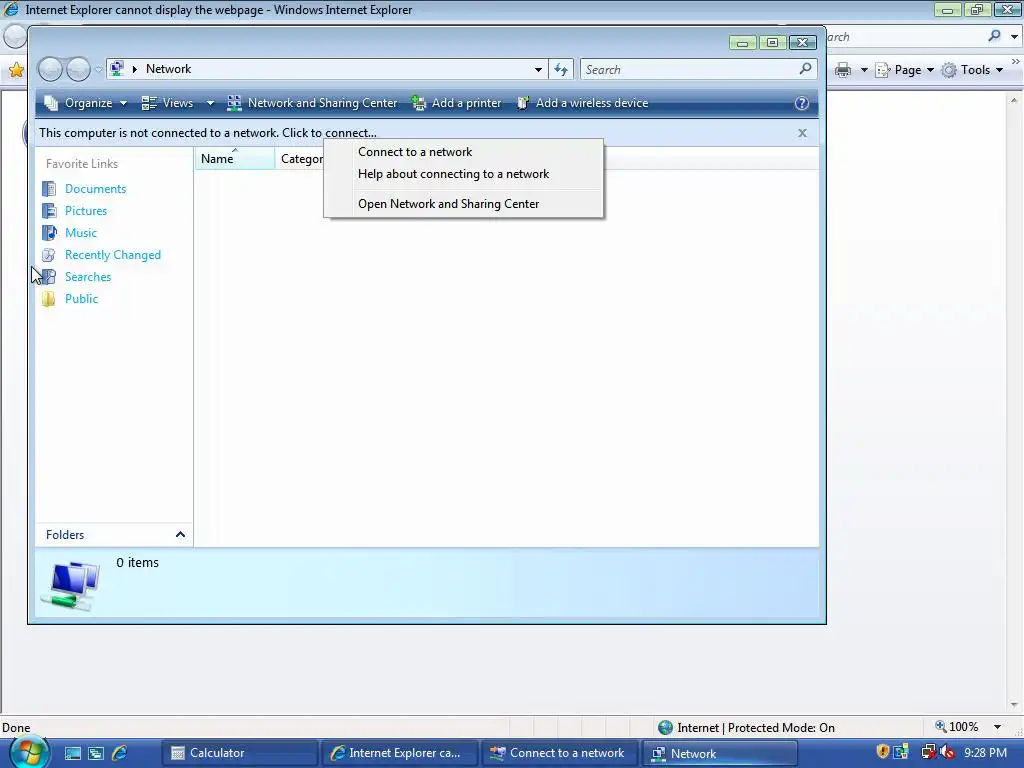Click the Music folder icon
The height and width of the screenshot is (768, 1024).
49,232
